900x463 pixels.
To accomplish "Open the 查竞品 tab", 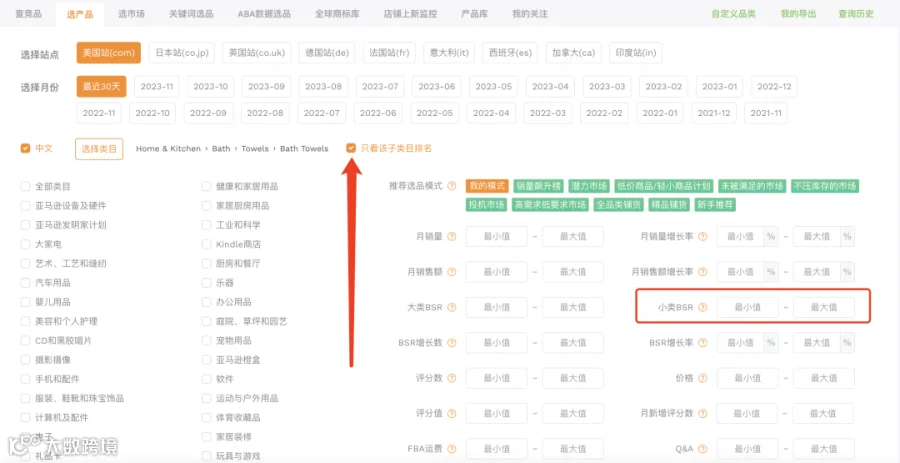I will pyautogui.click(x=28, y=14).
